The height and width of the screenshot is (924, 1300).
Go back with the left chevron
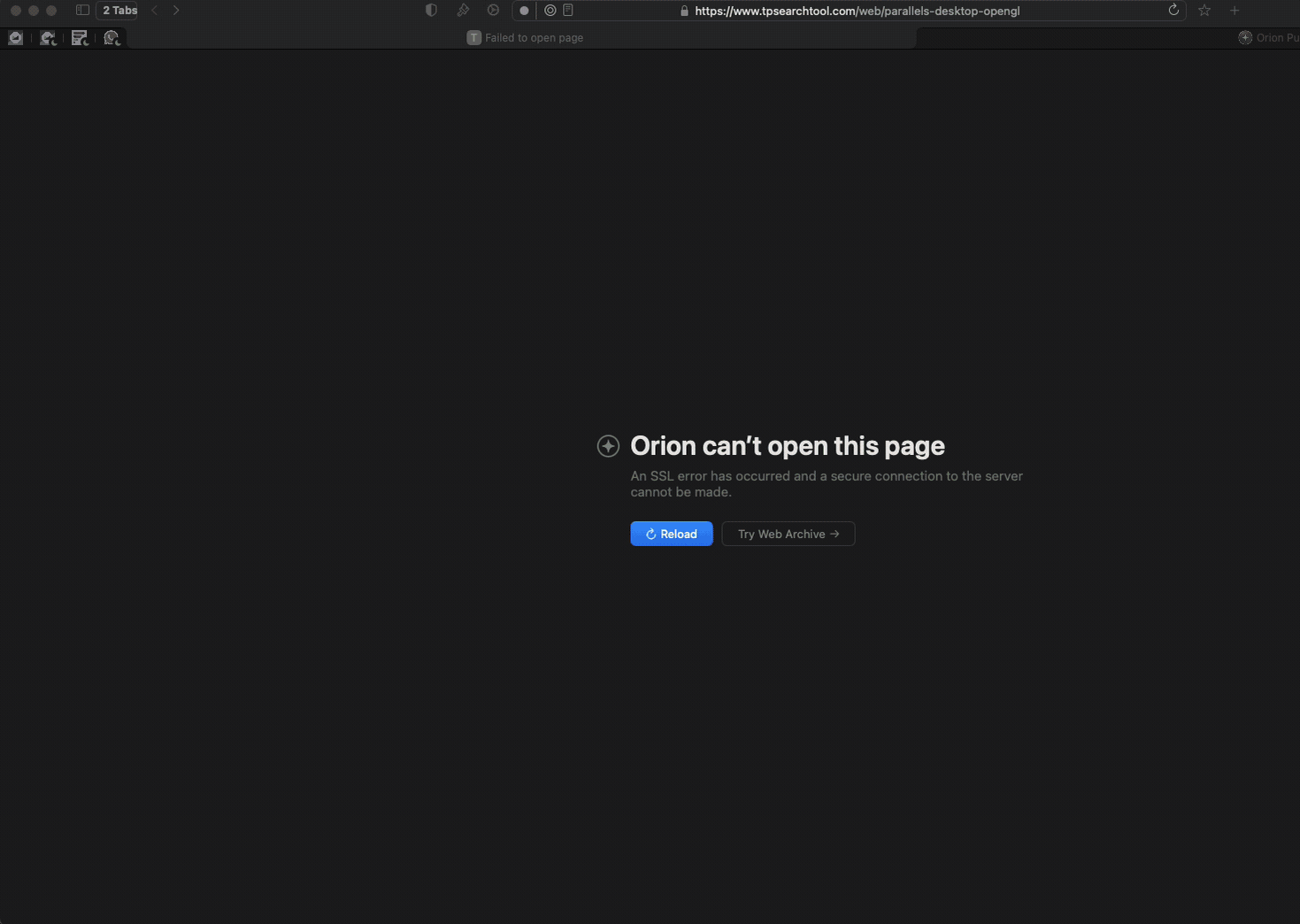point(155,11)
